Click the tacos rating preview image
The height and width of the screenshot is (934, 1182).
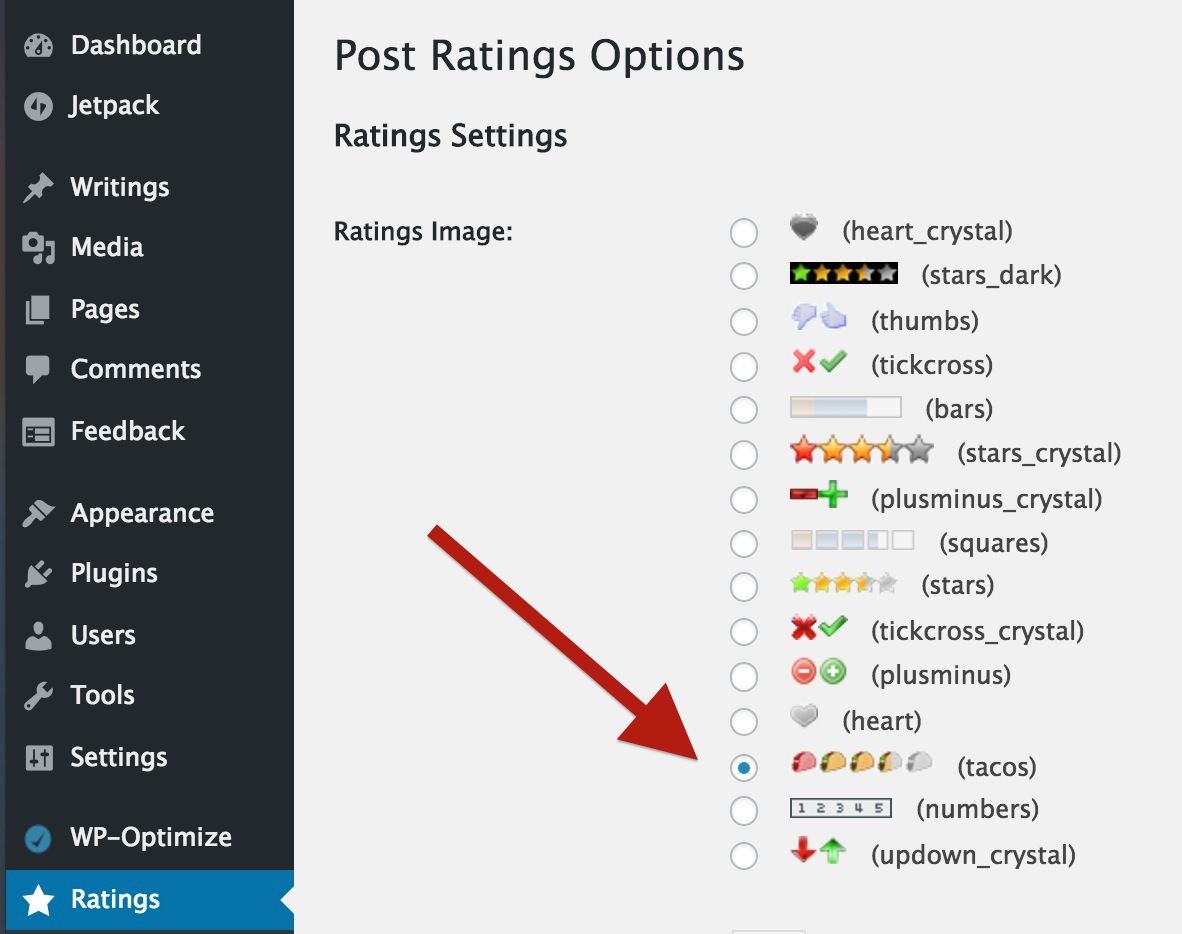[x=861, y=764]
